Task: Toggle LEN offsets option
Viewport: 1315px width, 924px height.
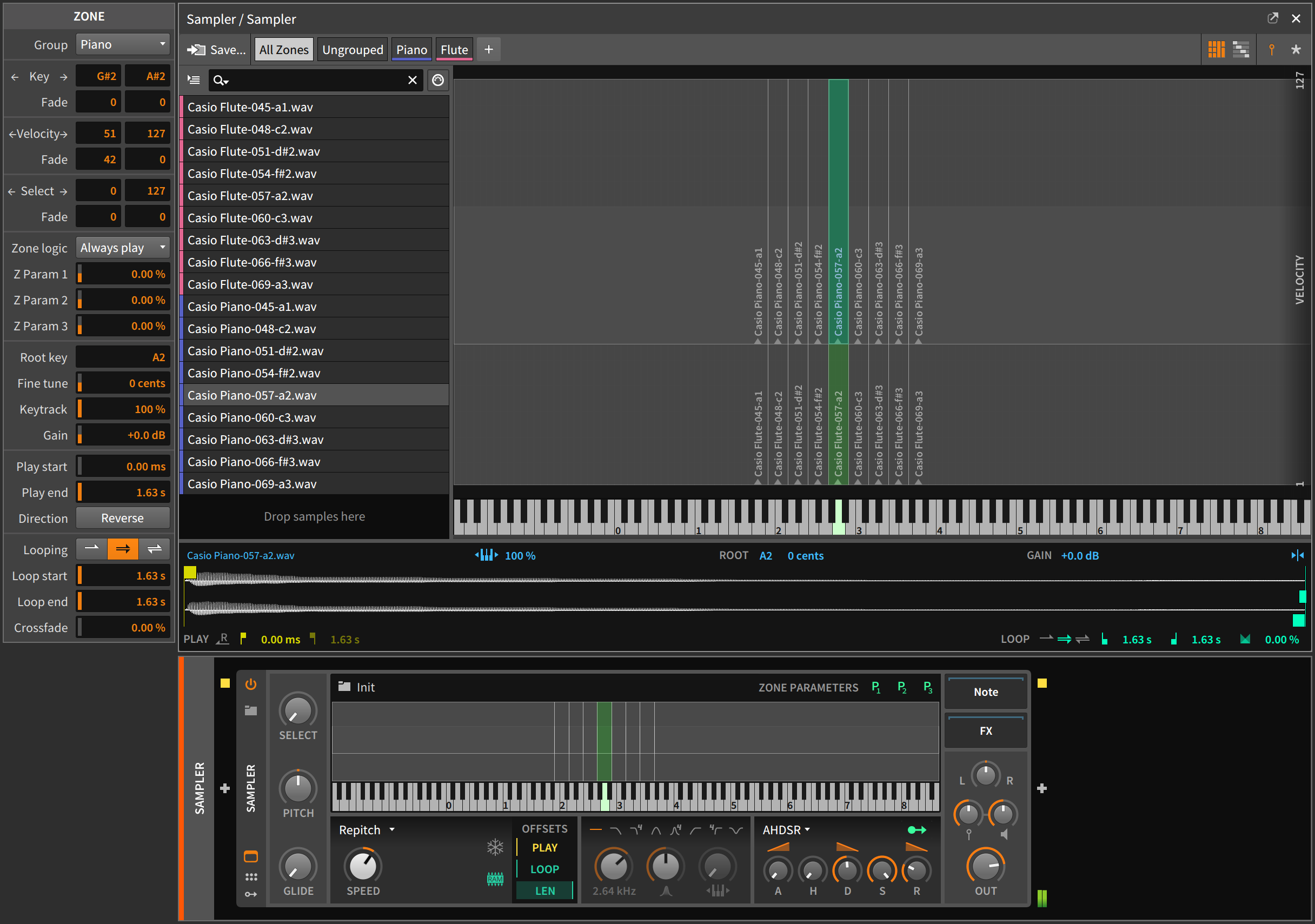Action: (x=544, y=891)
